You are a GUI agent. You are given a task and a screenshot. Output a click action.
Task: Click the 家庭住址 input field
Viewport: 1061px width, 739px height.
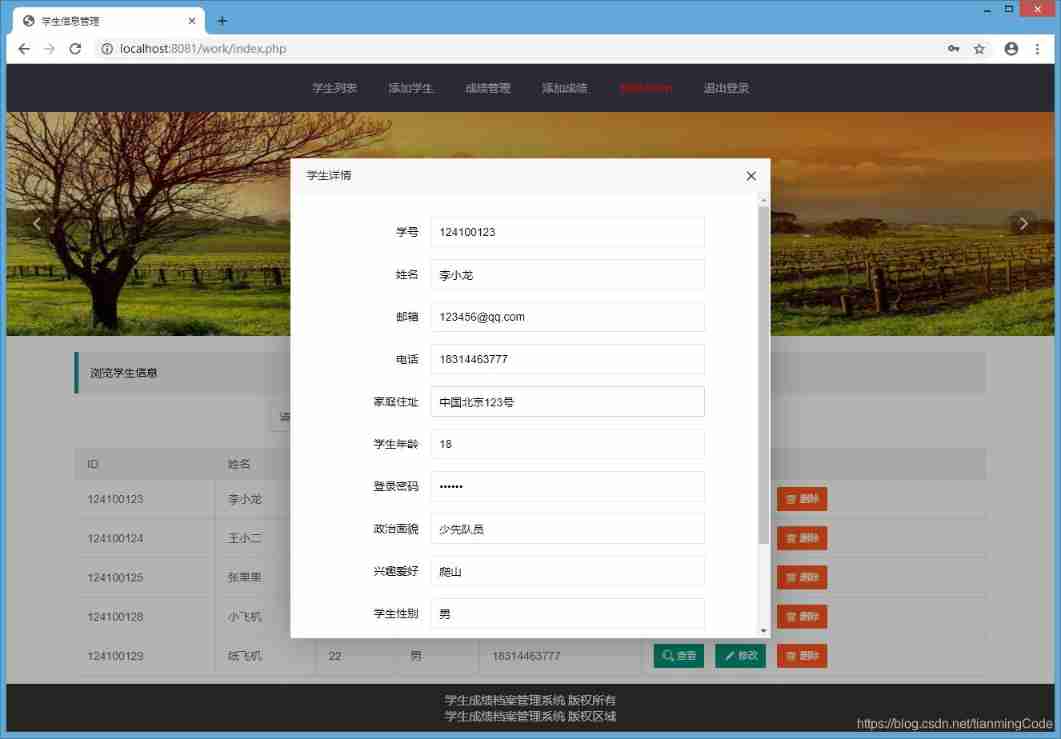pos(567,402)
